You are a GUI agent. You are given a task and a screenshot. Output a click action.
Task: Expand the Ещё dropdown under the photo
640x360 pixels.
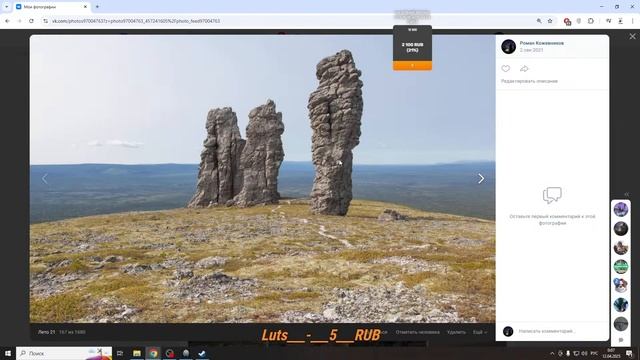click(x=480, y=332)
